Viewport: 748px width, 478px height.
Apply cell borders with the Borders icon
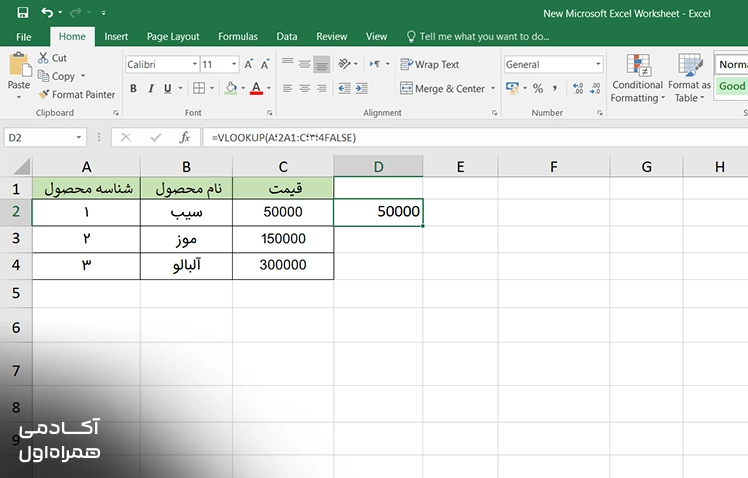[199, 88]
